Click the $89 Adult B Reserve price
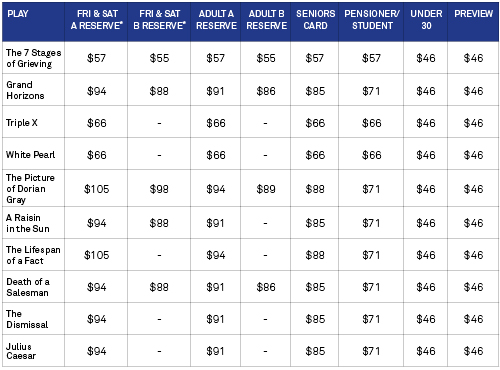Viewport: 500px width, 370px height. (266, 189)
